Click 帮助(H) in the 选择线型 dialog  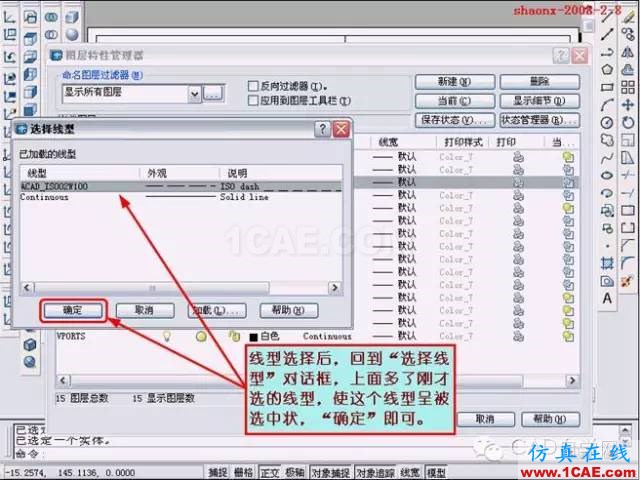coord(289,311)
